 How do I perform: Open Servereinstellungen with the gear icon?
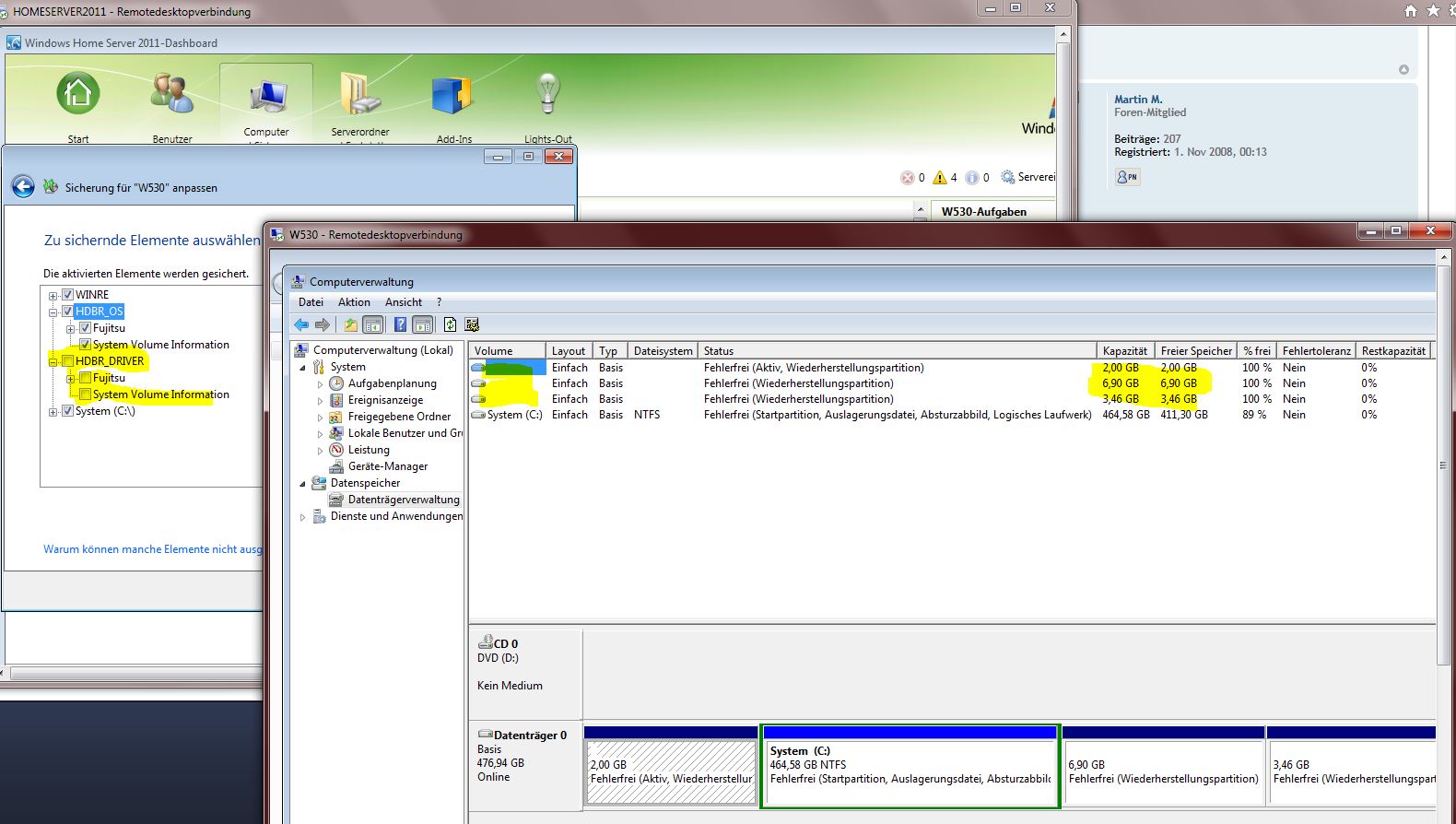click(1007, 177)
